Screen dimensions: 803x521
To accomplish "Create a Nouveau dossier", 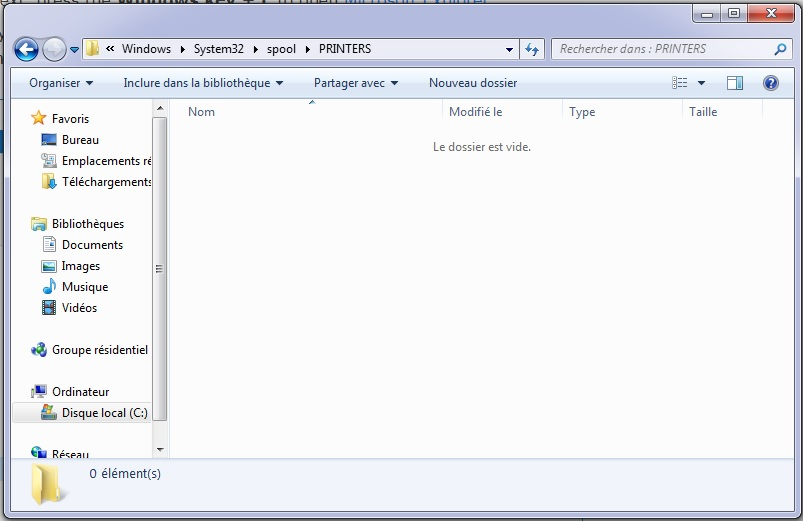I will (x=473, y=83).
